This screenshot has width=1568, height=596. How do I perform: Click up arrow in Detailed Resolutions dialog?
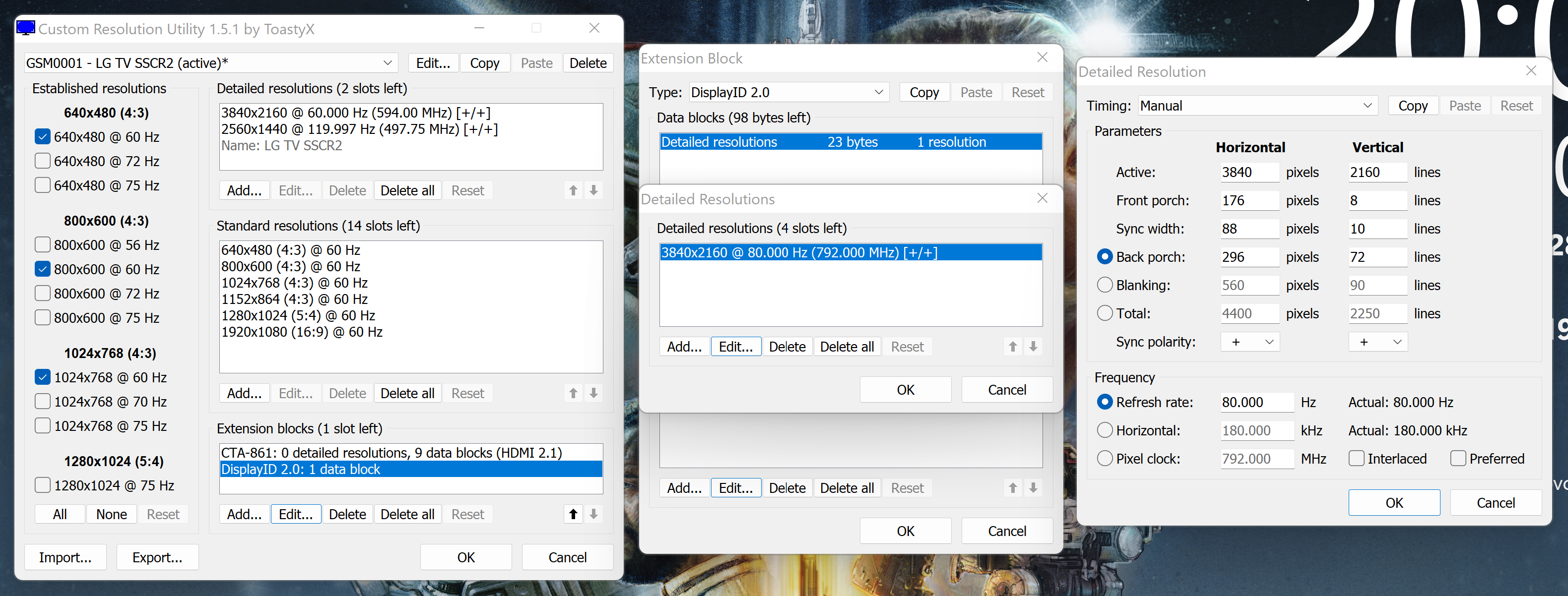1012,347
